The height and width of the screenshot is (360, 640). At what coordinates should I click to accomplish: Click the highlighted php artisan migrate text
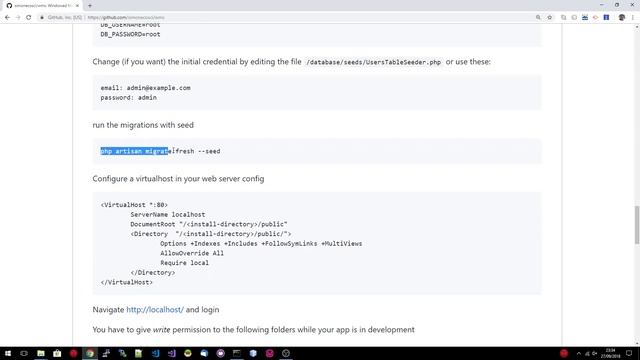134,151
